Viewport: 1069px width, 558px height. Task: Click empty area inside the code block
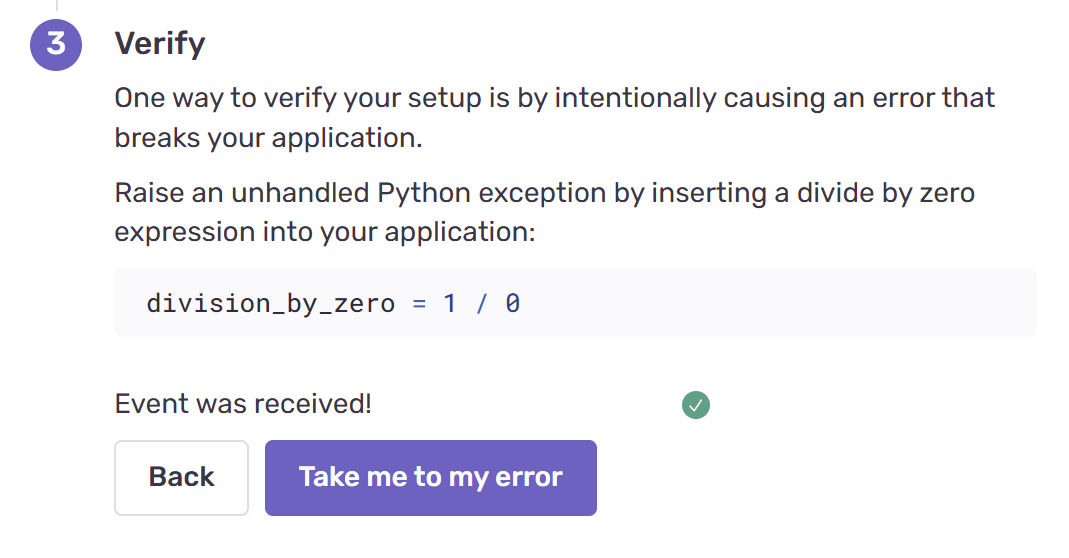[x=777, y=303]
